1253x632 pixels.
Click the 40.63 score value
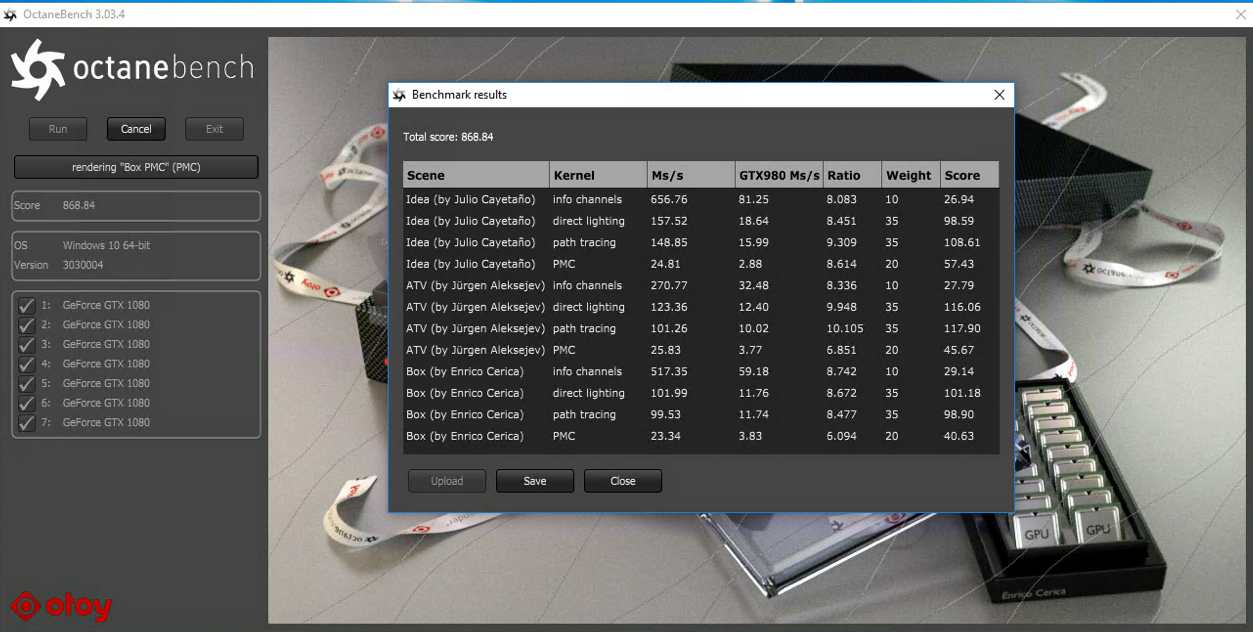[959, 436]
